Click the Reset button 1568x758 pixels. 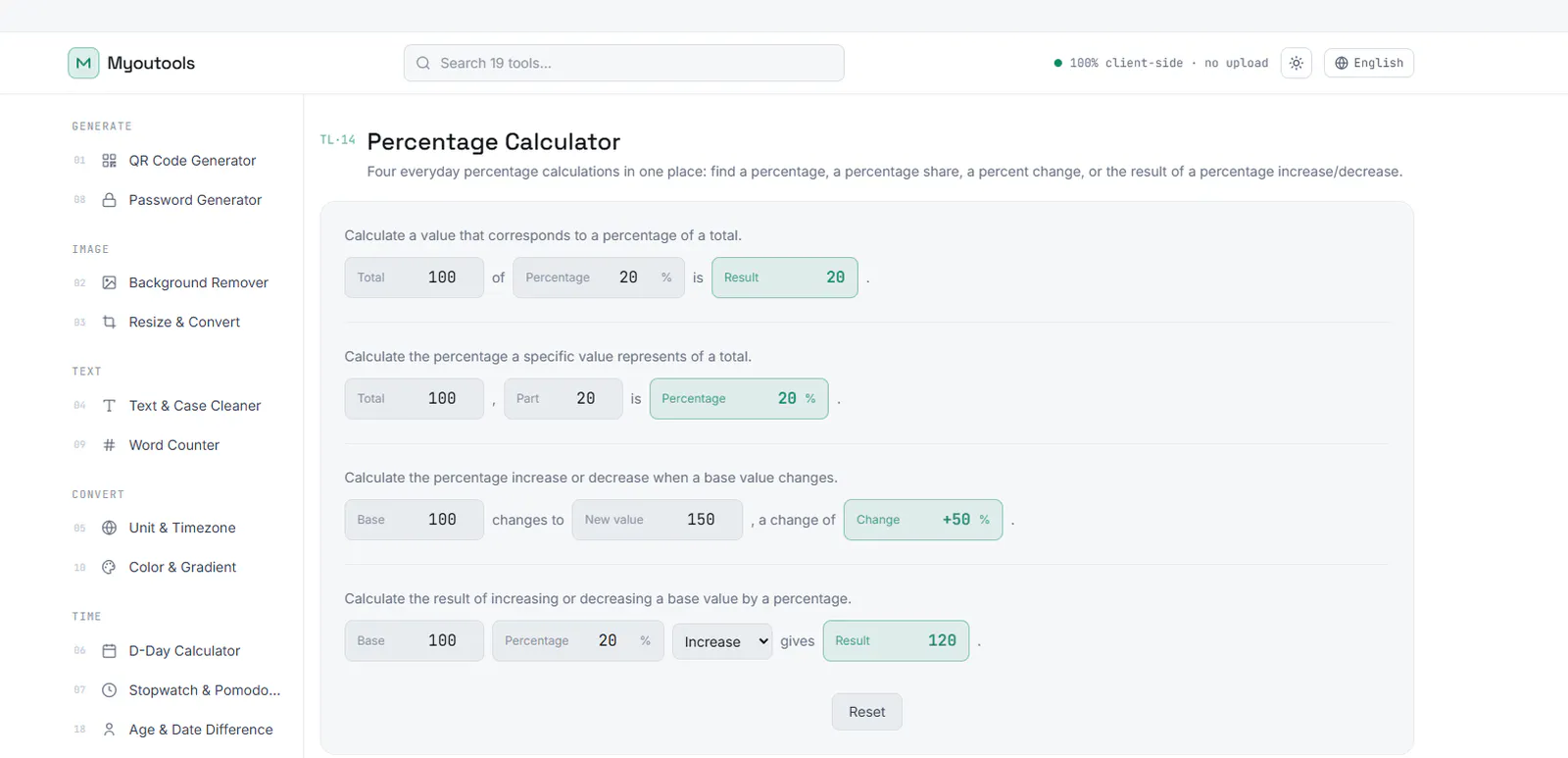coord(867,712)
